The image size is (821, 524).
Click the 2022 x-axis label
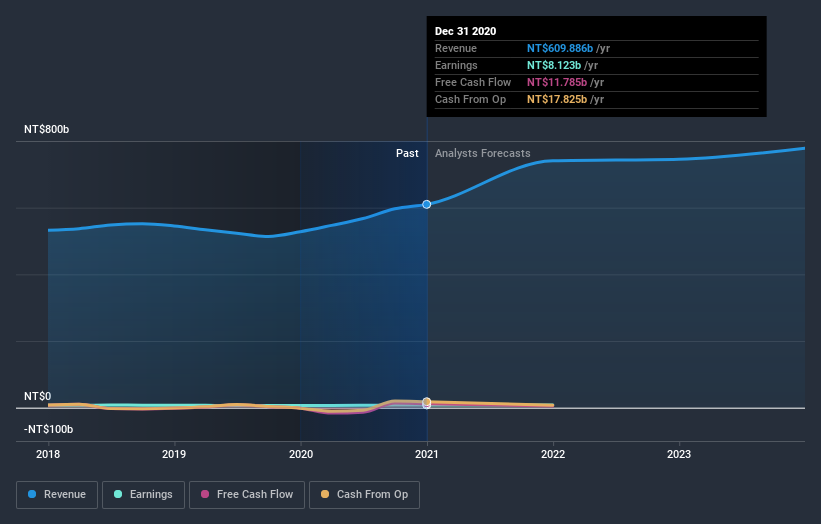tap(553, 454)
